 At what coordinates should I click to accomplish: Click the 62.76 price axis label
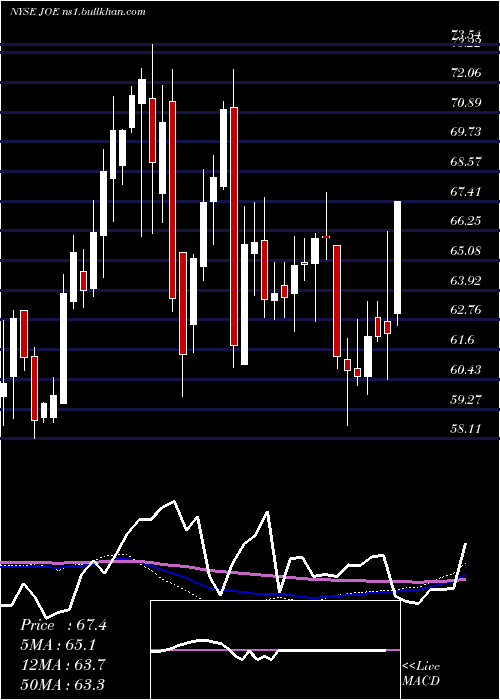click(x=466, y=310)
